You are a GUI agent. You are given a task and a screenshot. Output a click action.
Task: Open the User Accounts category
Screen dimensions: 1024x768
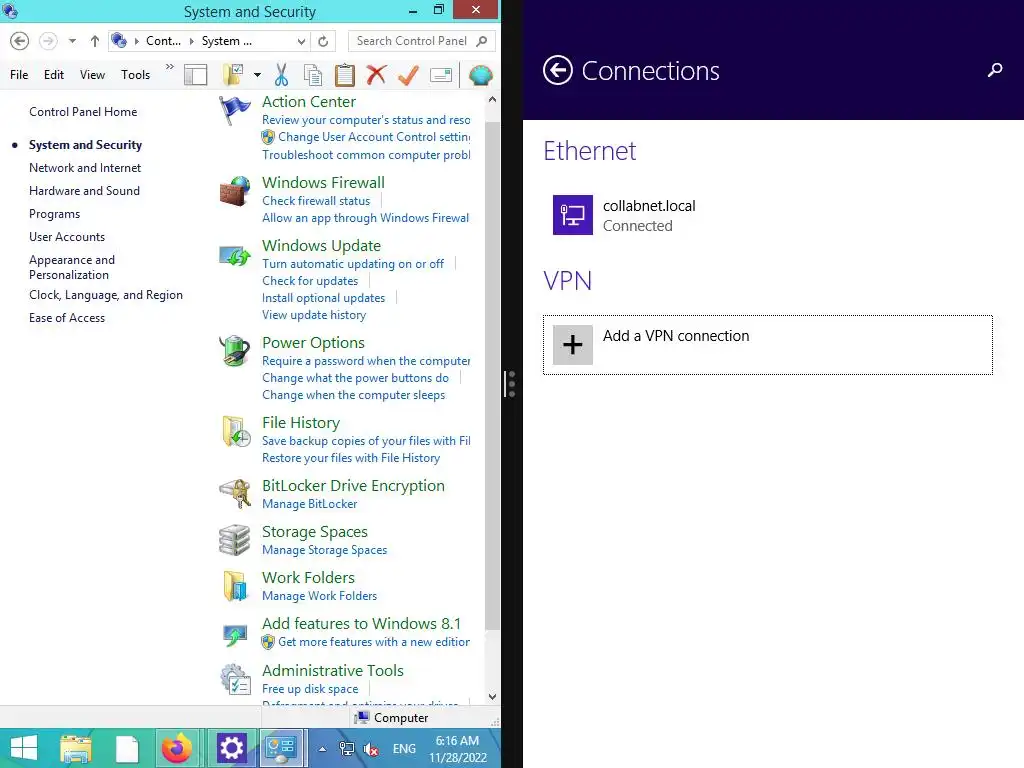click(67, 237)
